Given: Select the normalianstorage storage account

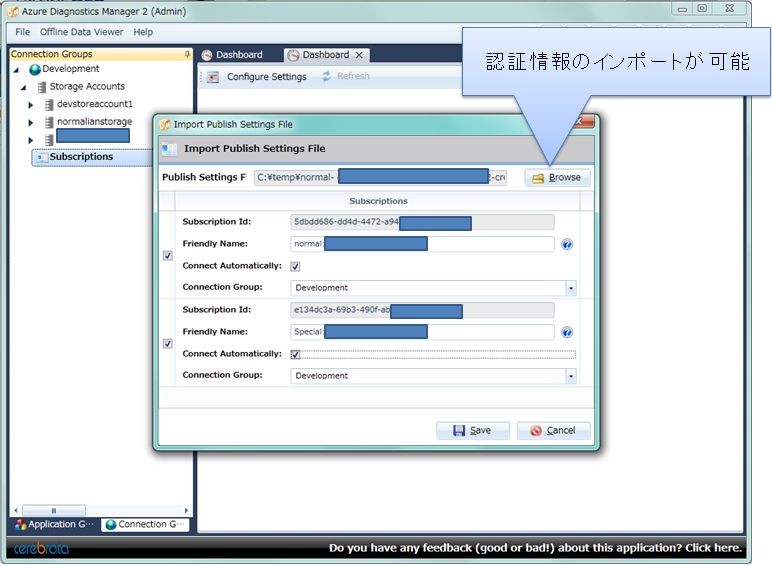Looking at the screenshot, I should 95,122.
